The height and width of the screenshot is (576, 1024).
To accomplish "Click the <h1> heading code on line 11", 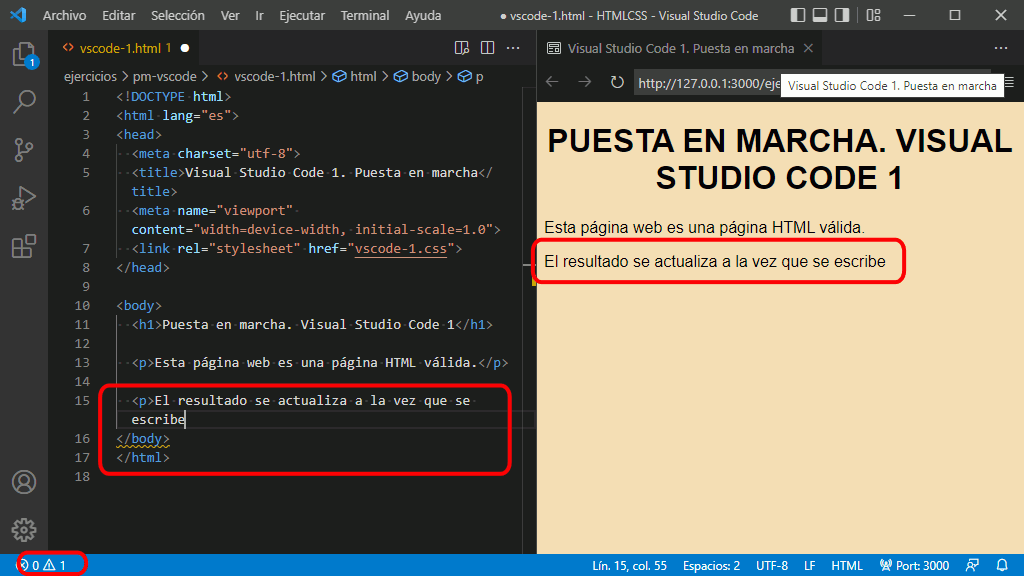I will 312,325.
